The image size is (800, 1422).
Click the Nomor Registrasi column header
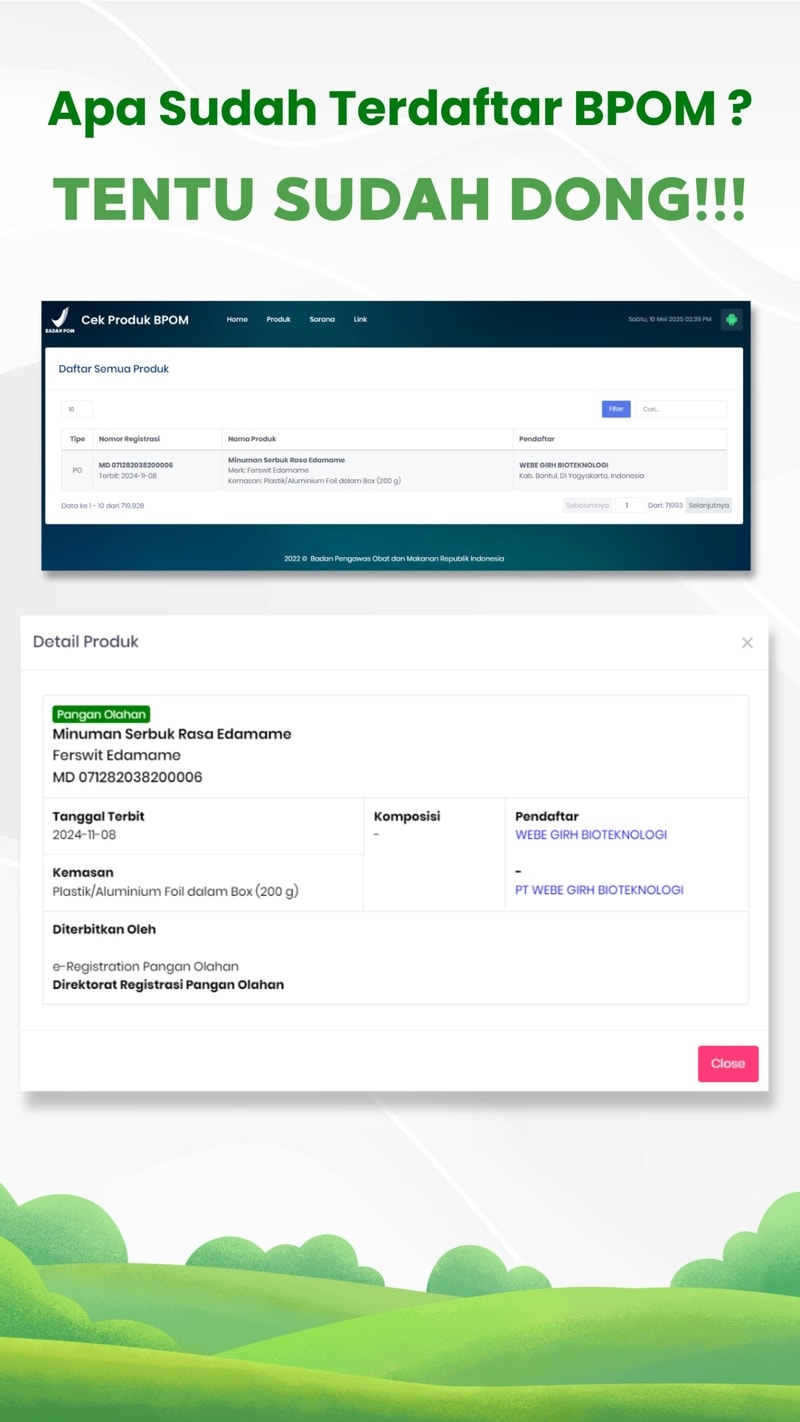(129, 439)
